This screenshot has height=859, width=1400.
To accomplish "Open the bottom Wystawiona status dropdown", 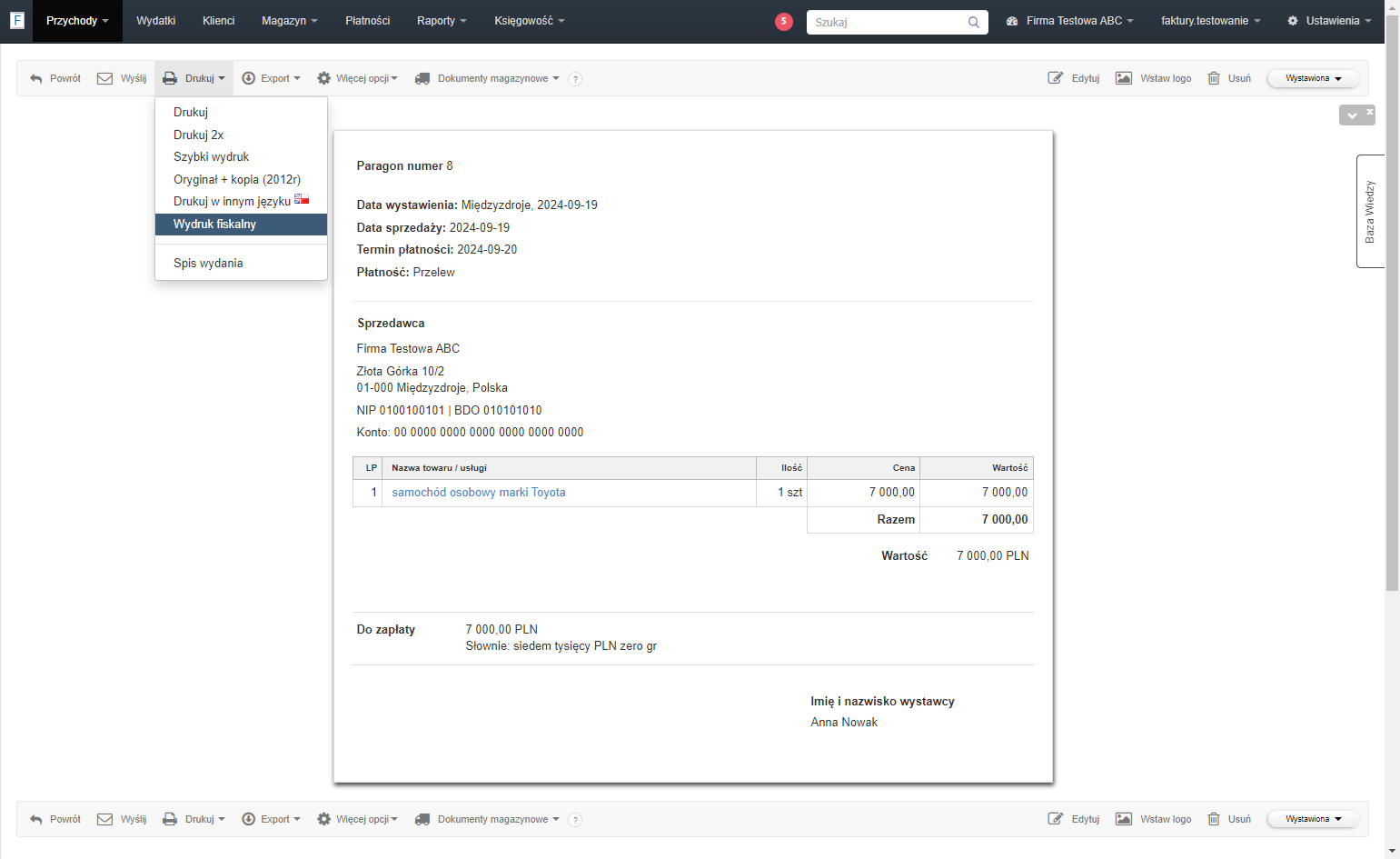I will 1314,819.
